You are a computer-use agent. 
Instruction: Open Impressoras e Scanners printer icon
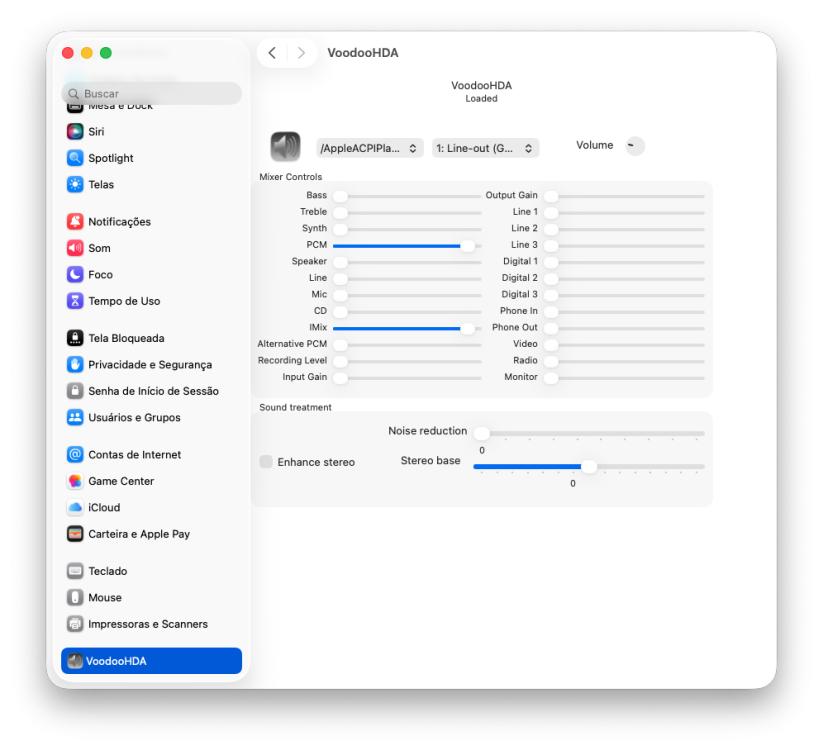point(75,624)
